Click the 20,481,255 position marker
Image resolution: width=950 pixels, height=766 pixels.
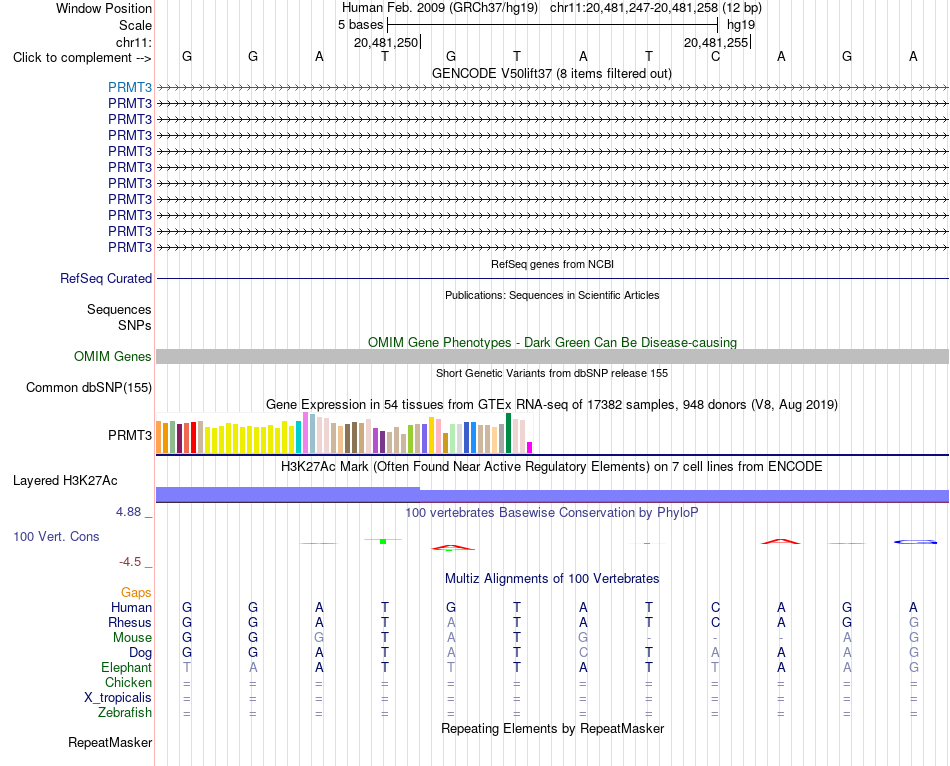(x=717, y=42)
